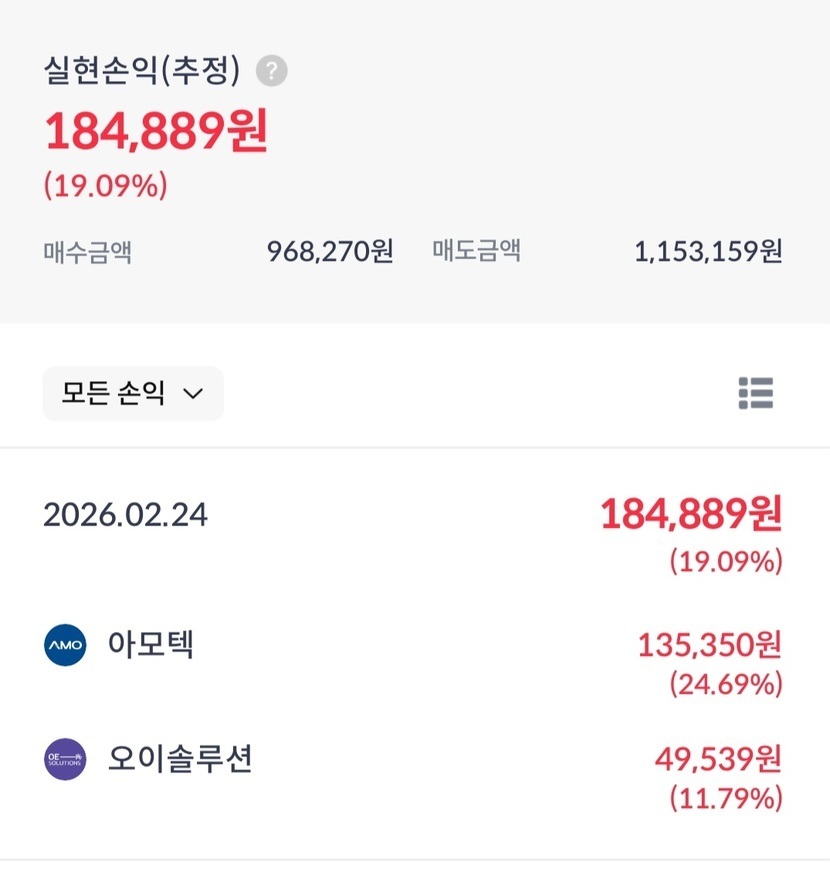Tap the 184,889원 daily total beside date
Screen dimensions: 830x869
point(690,515)
